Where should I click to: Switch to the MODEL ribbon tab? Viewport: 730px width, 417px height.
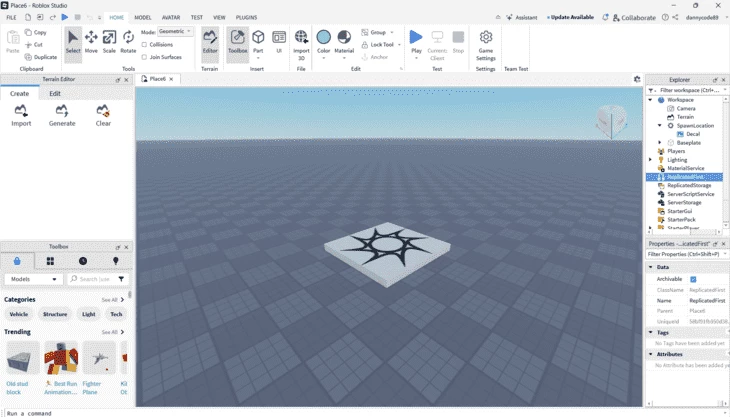coord(142,17)
